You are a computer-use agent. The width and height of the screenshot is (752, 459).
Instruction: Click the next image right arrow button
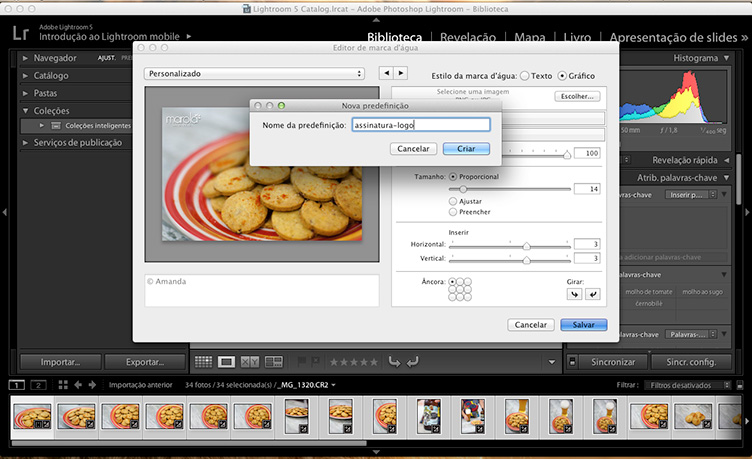(401, 73)
